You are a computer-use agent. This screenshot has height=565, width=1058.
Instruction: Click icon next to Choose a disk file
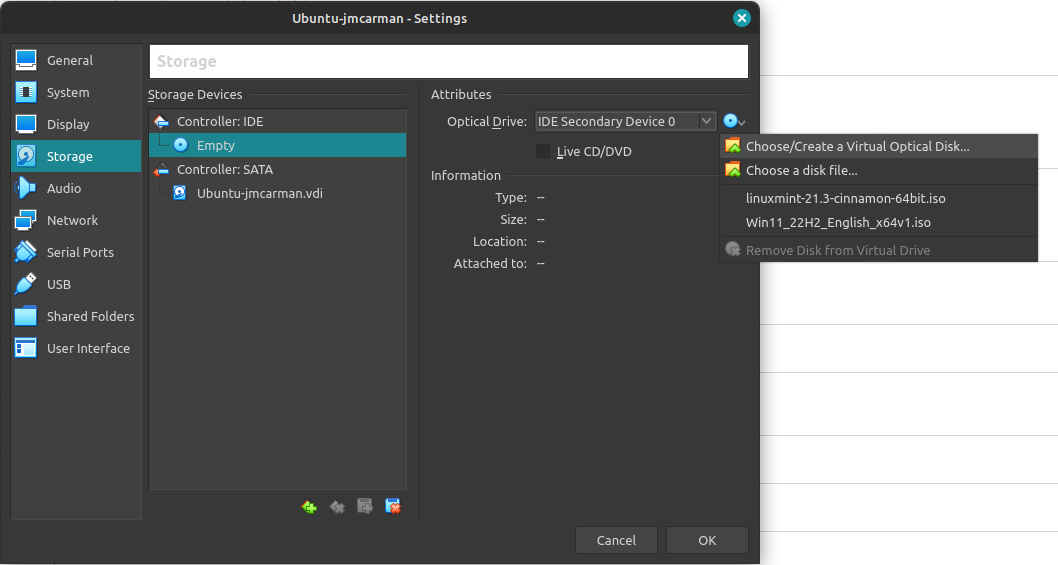(733, 170)
